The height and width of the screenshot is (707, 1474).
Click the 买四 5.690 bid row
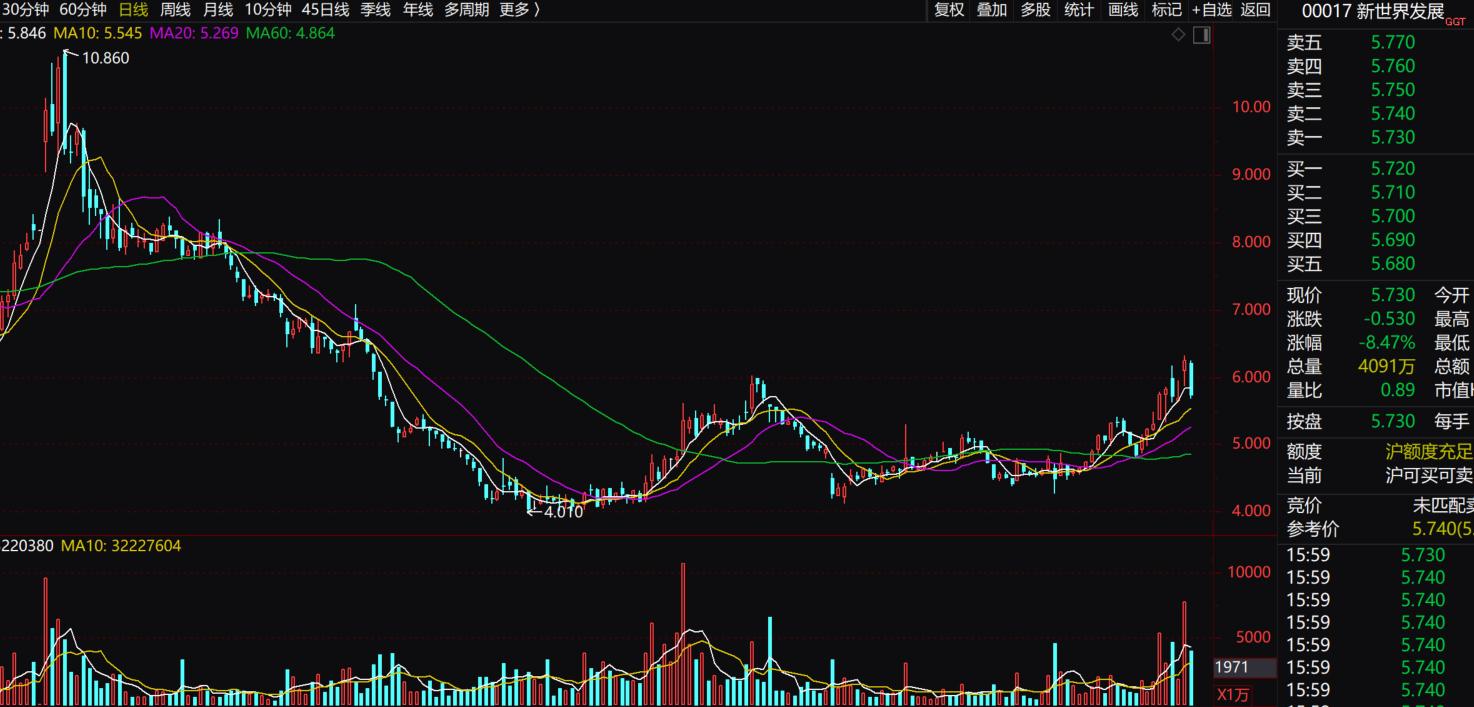click(x=1376, y=240)
